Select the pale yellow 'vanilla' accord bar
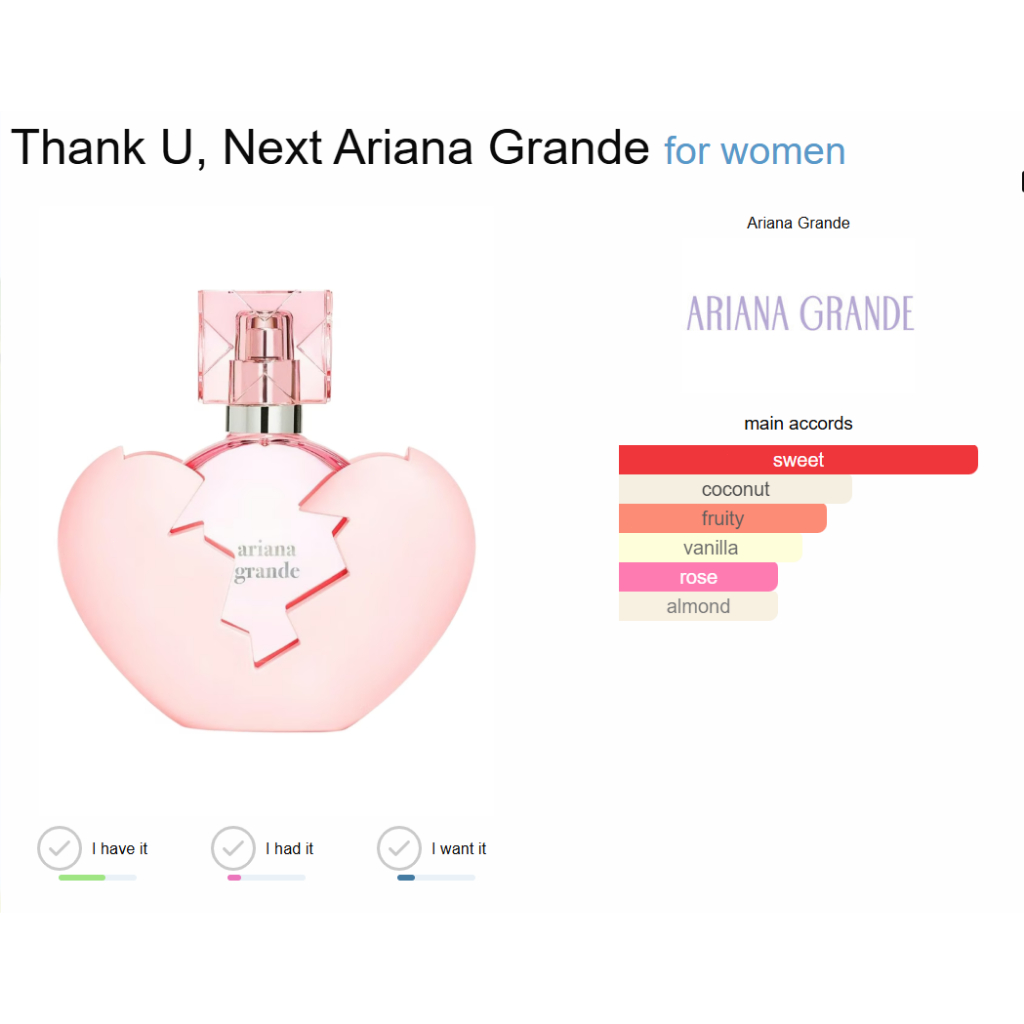1024x1024 pixels. point(710,548)
